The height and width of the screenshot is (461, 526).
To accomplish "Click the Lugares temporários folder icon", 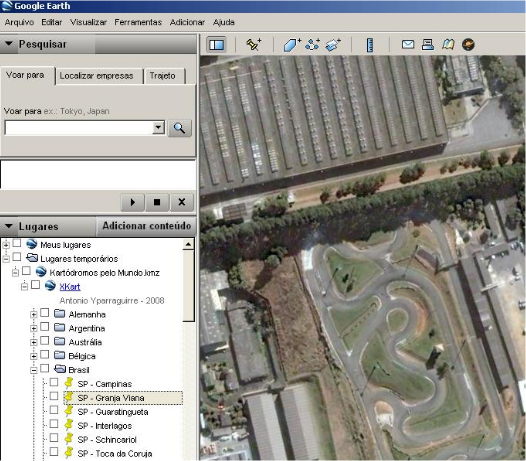I will tap(32, 258).
